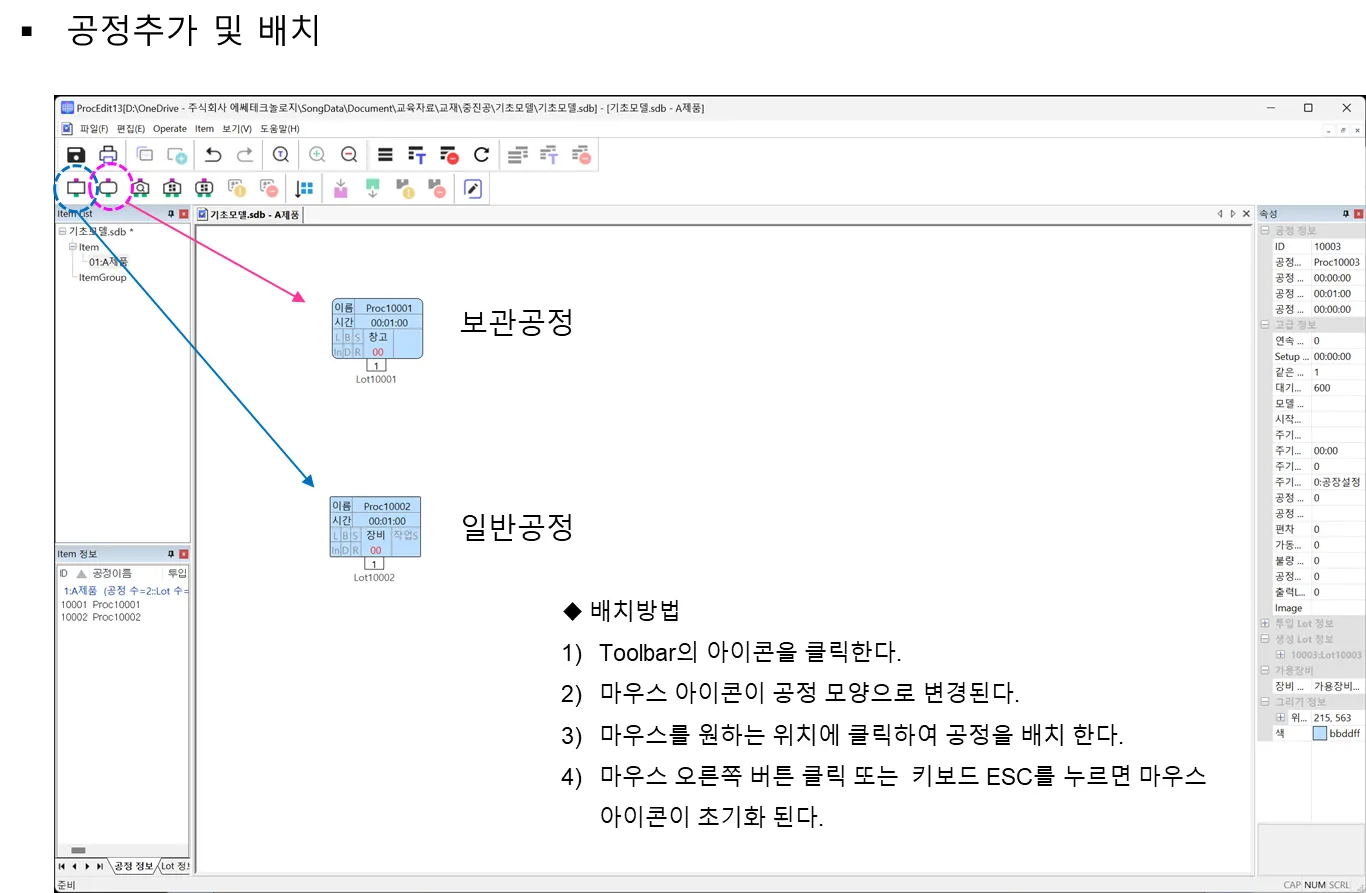Click the Save icon in the toolbar

point(76,155)
